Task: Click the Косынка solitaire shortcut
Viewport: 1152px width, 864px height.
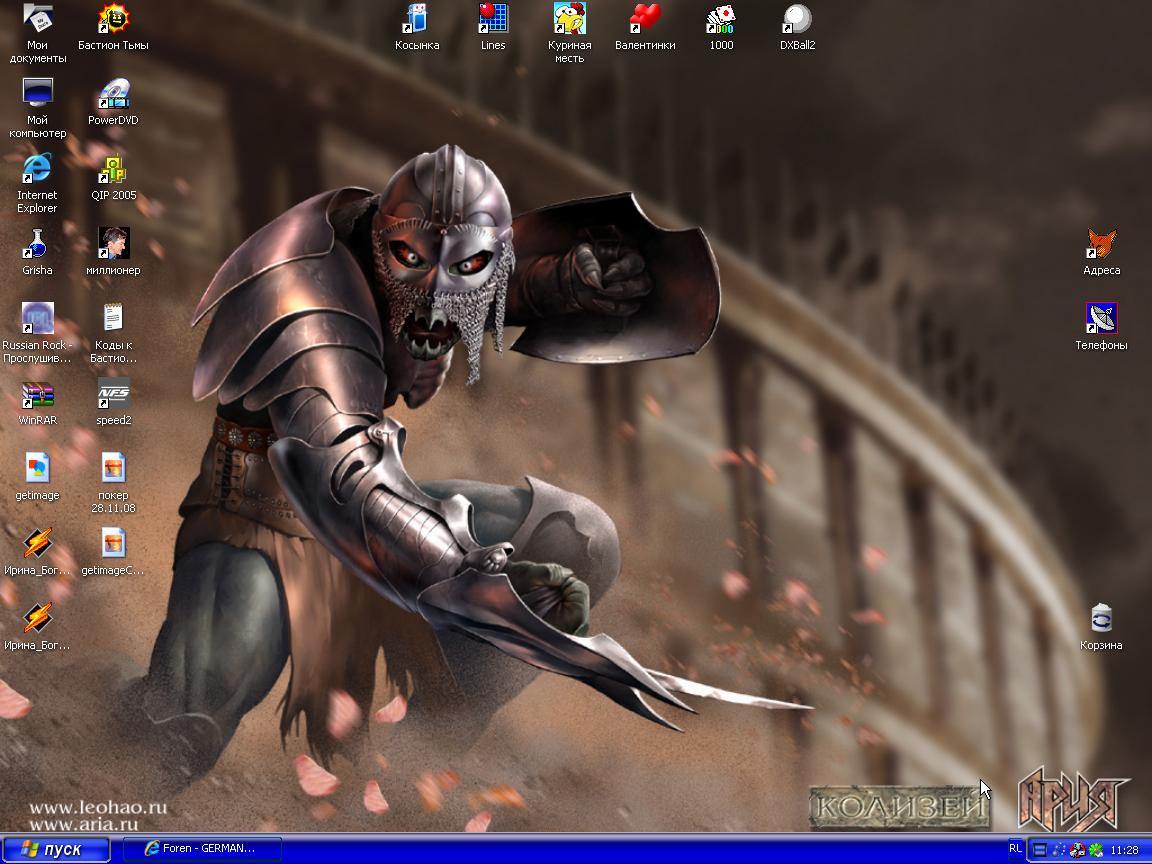Action: tap(417, 27)
